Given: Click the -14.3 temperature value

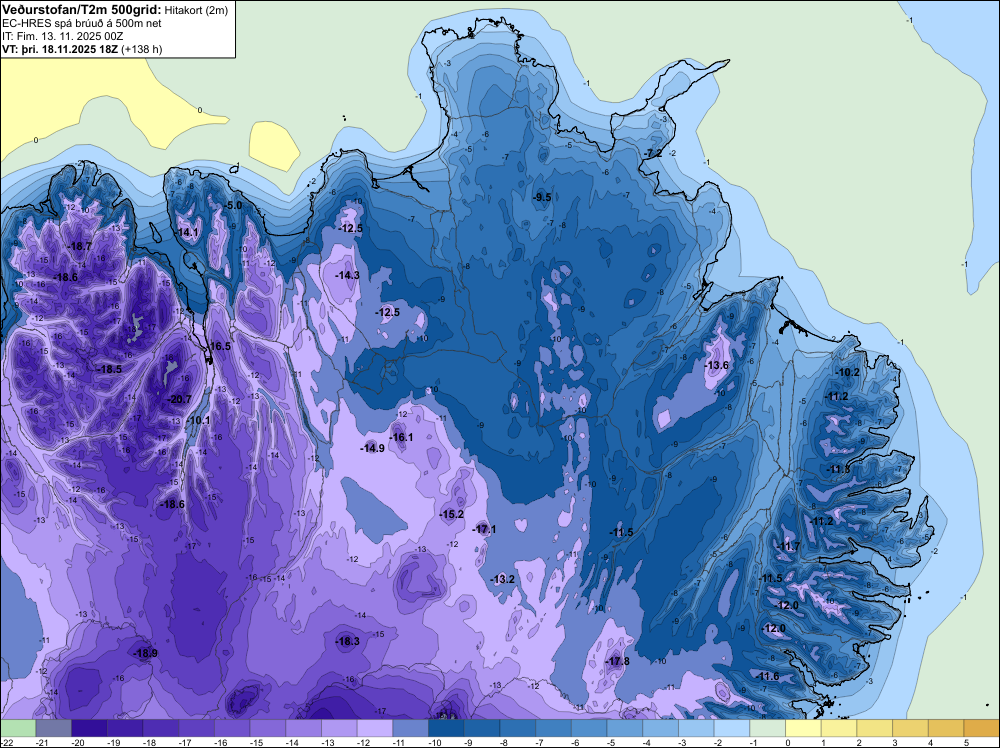Looking at the screenshot, I should [x=348, y=275].
